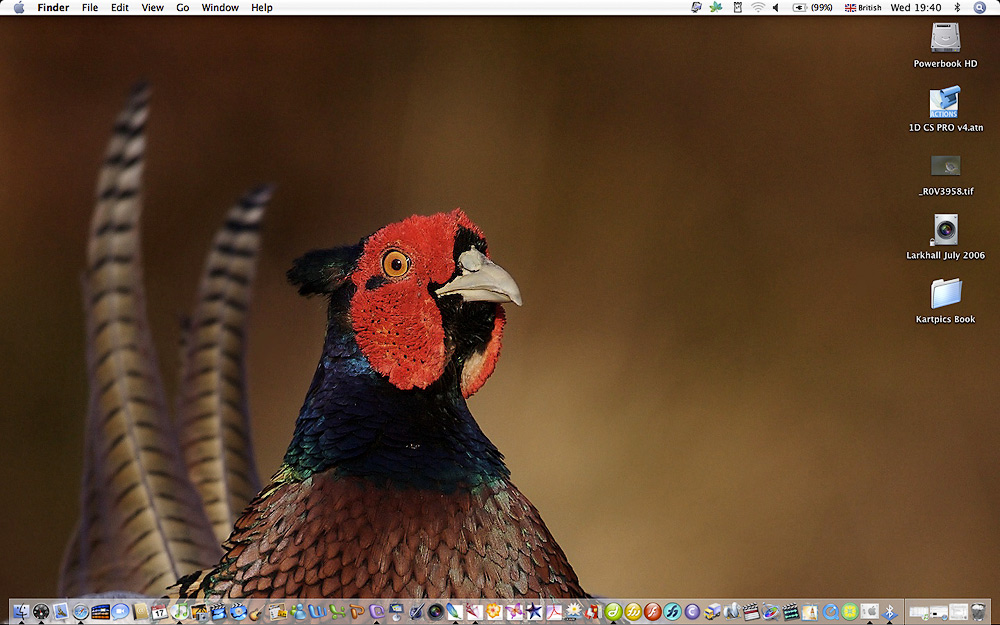Screen dimensions: 1000x625
Task: Open iDVD from the Dock
Action: pos(238,612)
